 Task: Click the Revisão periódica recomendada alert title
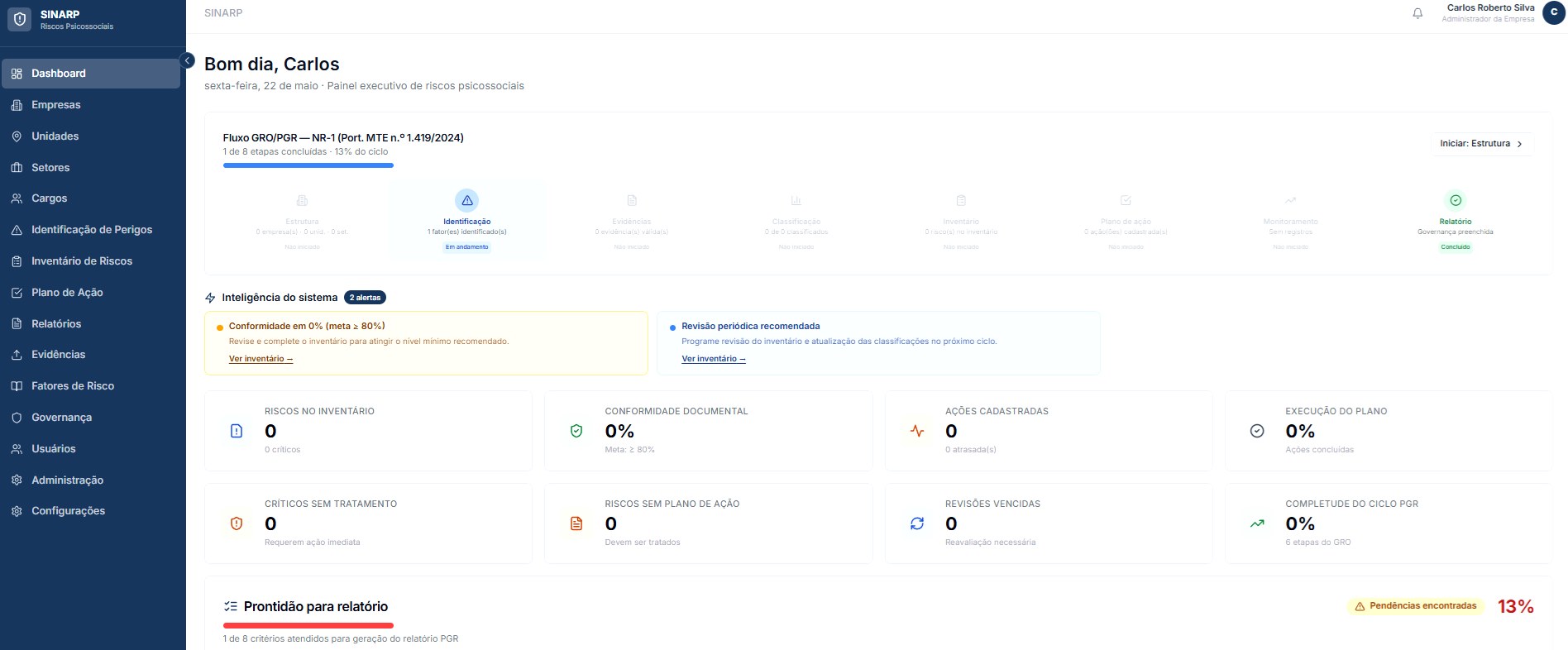click(751, 326)
